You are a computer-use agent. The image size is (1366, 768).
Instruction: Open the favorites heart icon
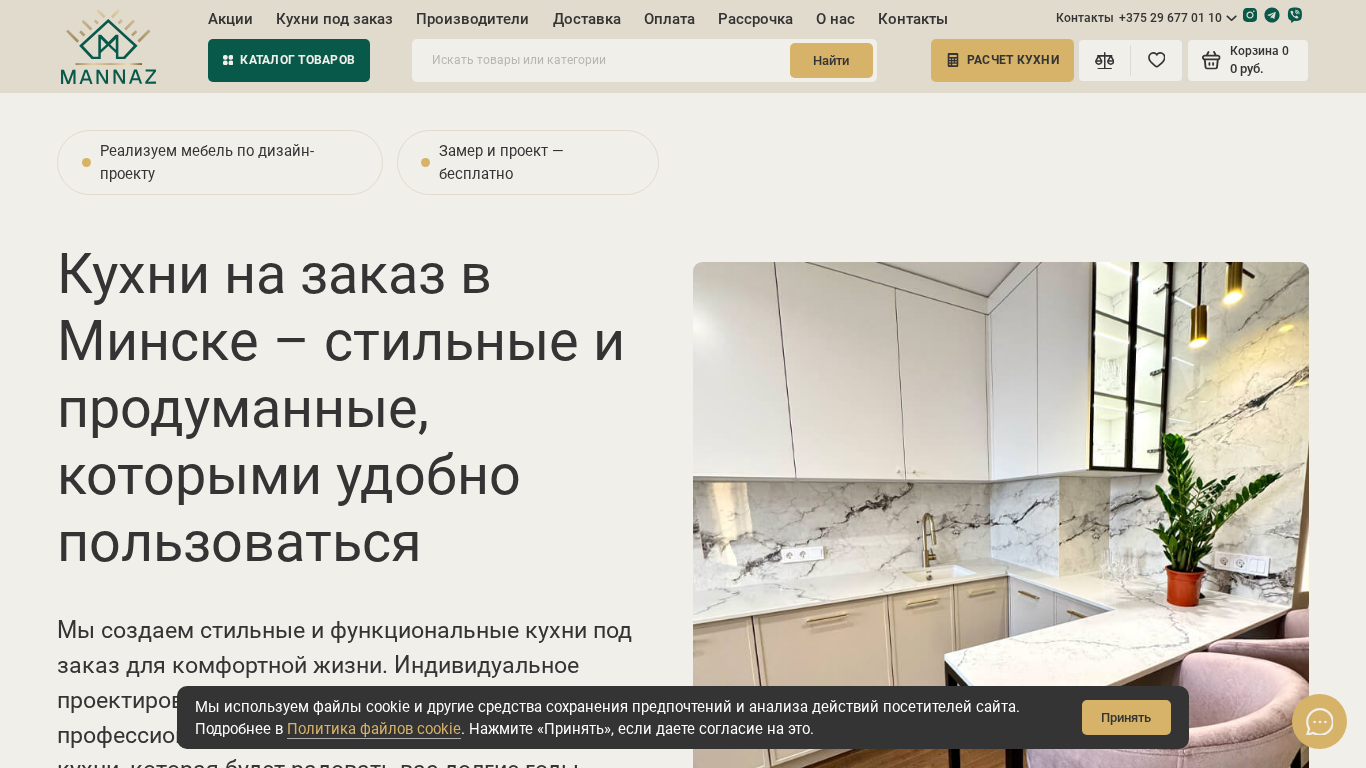click(x=1157, y=60)
